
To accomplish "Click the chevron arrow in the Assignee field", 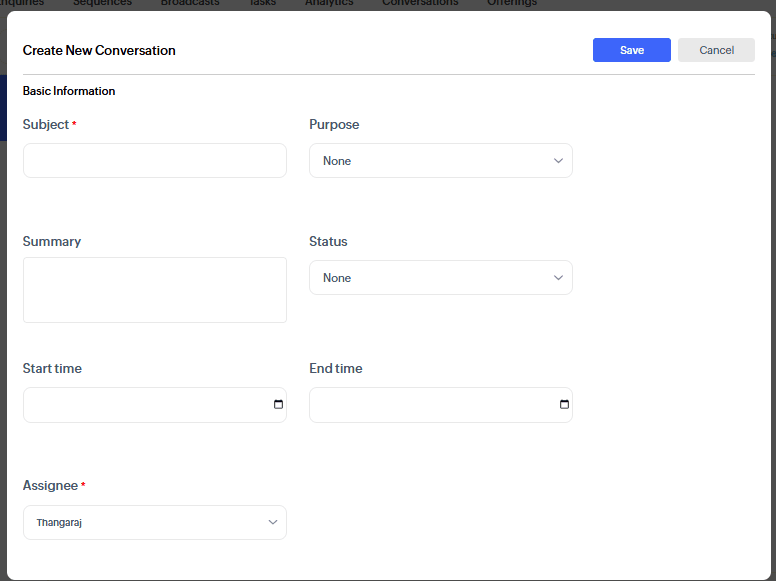I will (x=272, y=522).
